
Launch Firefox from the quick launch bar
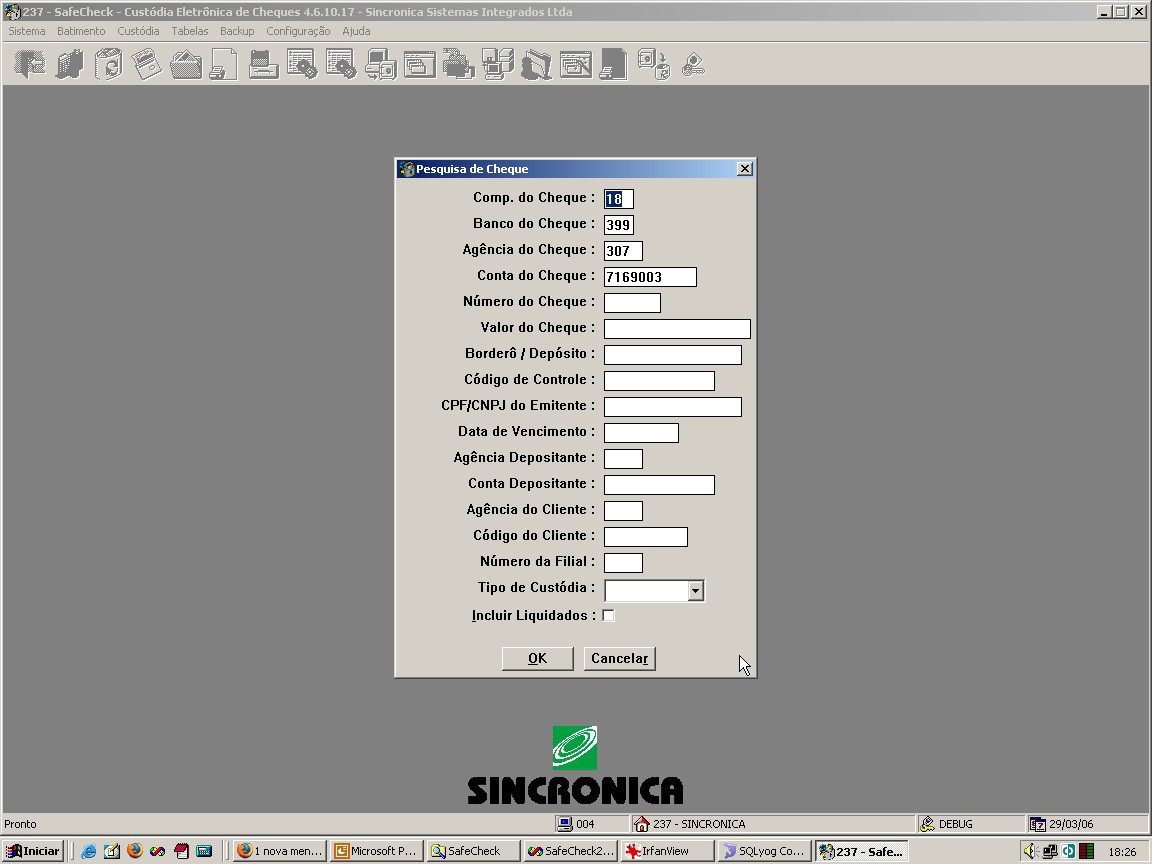click(134, 851)
